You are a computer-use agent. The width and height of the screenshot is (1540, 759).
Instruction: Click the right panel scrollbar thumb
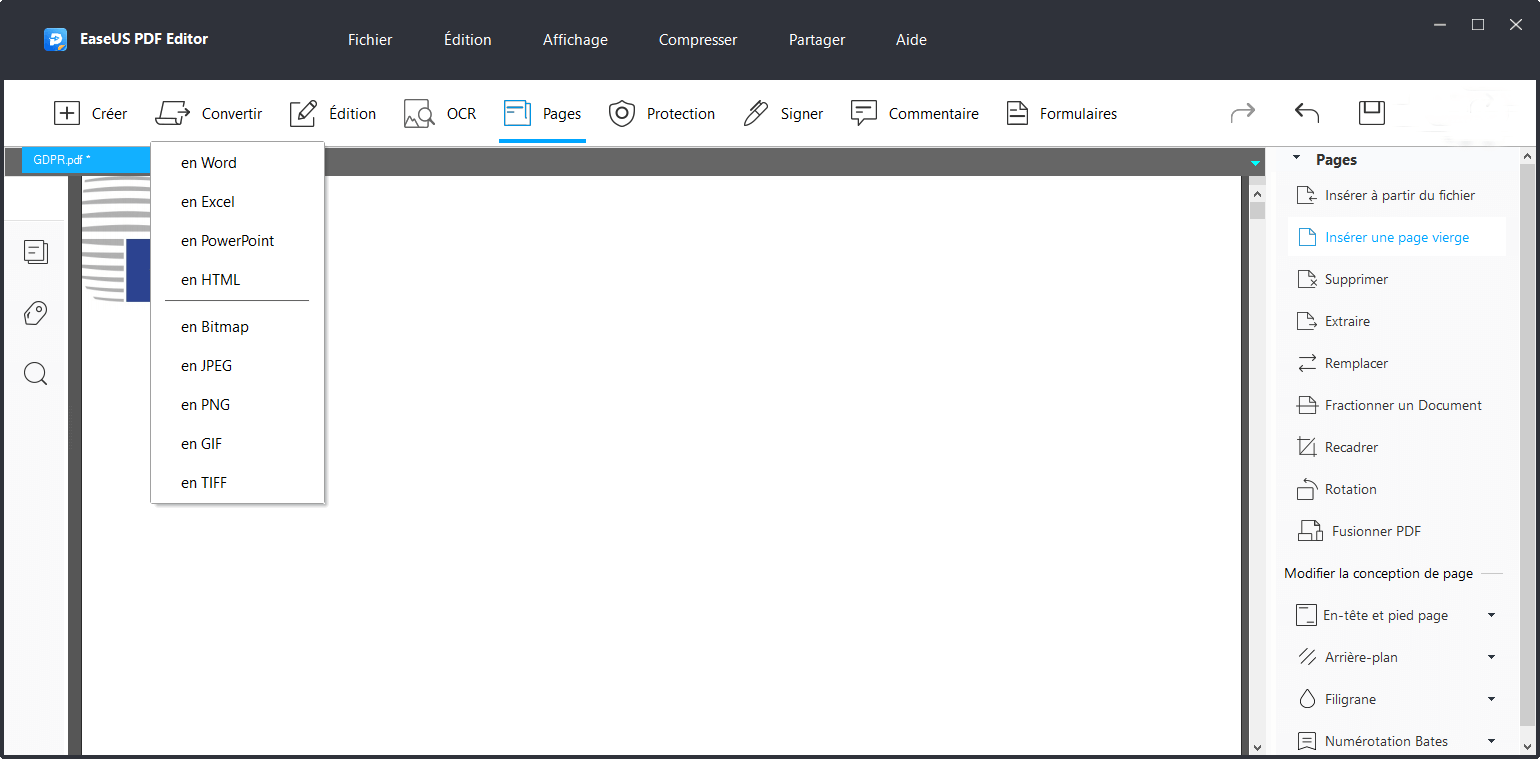[1526, 445]
